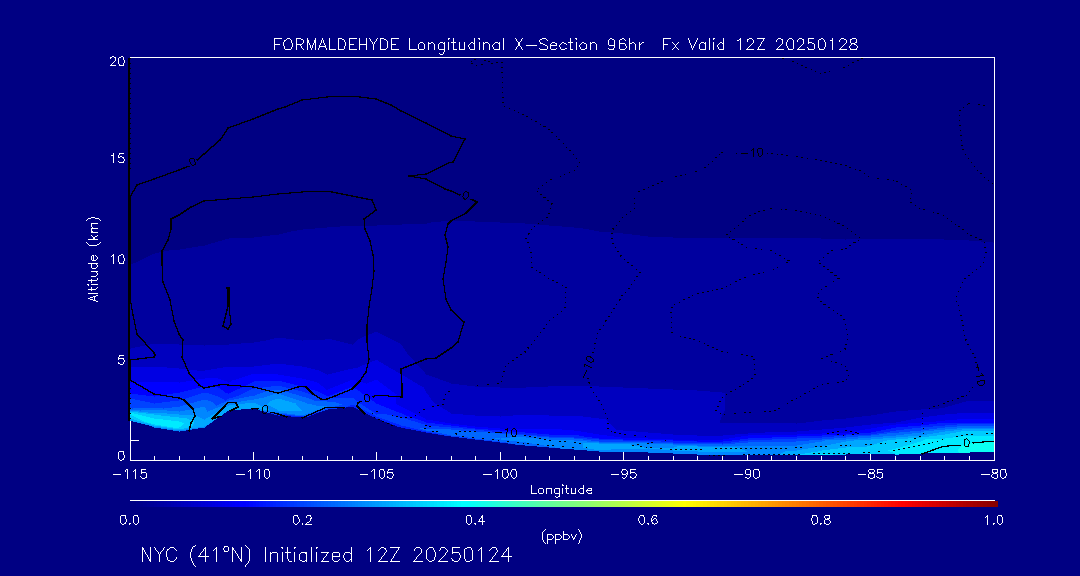This screenshot has height=576, width=1080.
Task: Click the altitude tick label 15
Action: click(117, 158)
